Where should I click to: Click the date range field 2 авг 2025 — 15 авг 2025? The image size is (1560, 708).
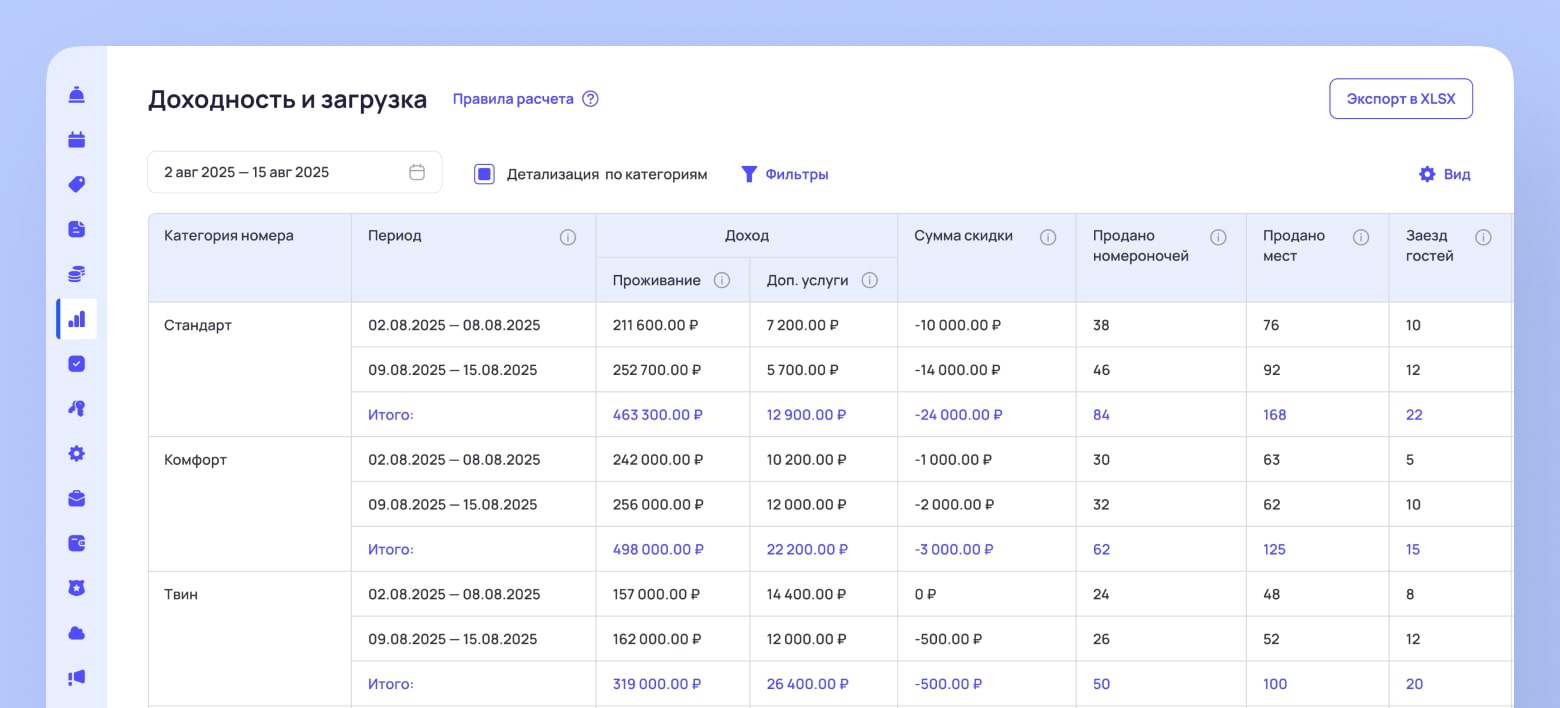click(294, 172)
